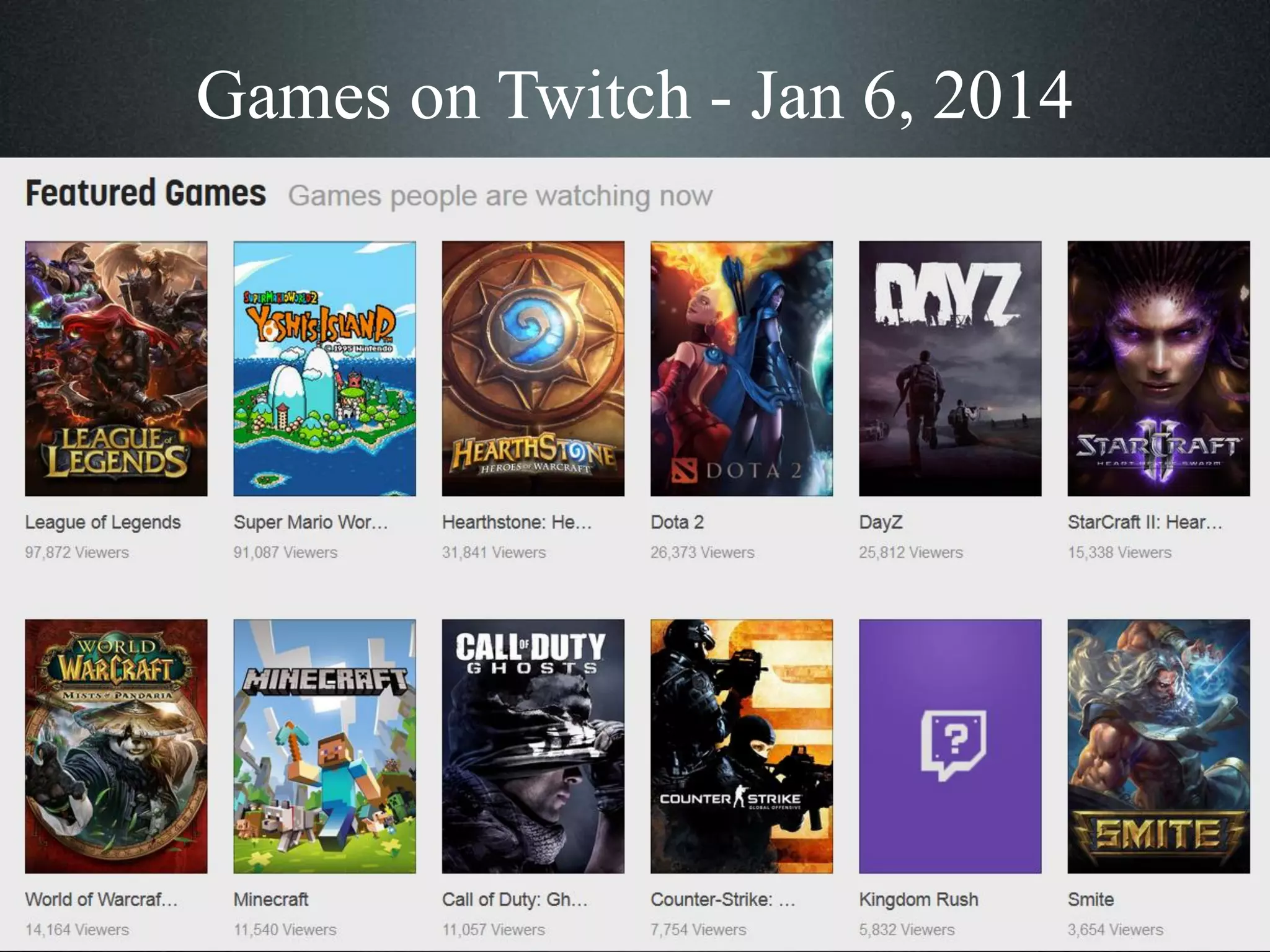Image resolution: width=1270 pixels, height=952 pixels.
Task: Open the Minecraft cover art thumbnail
Action: pos(324,746)
